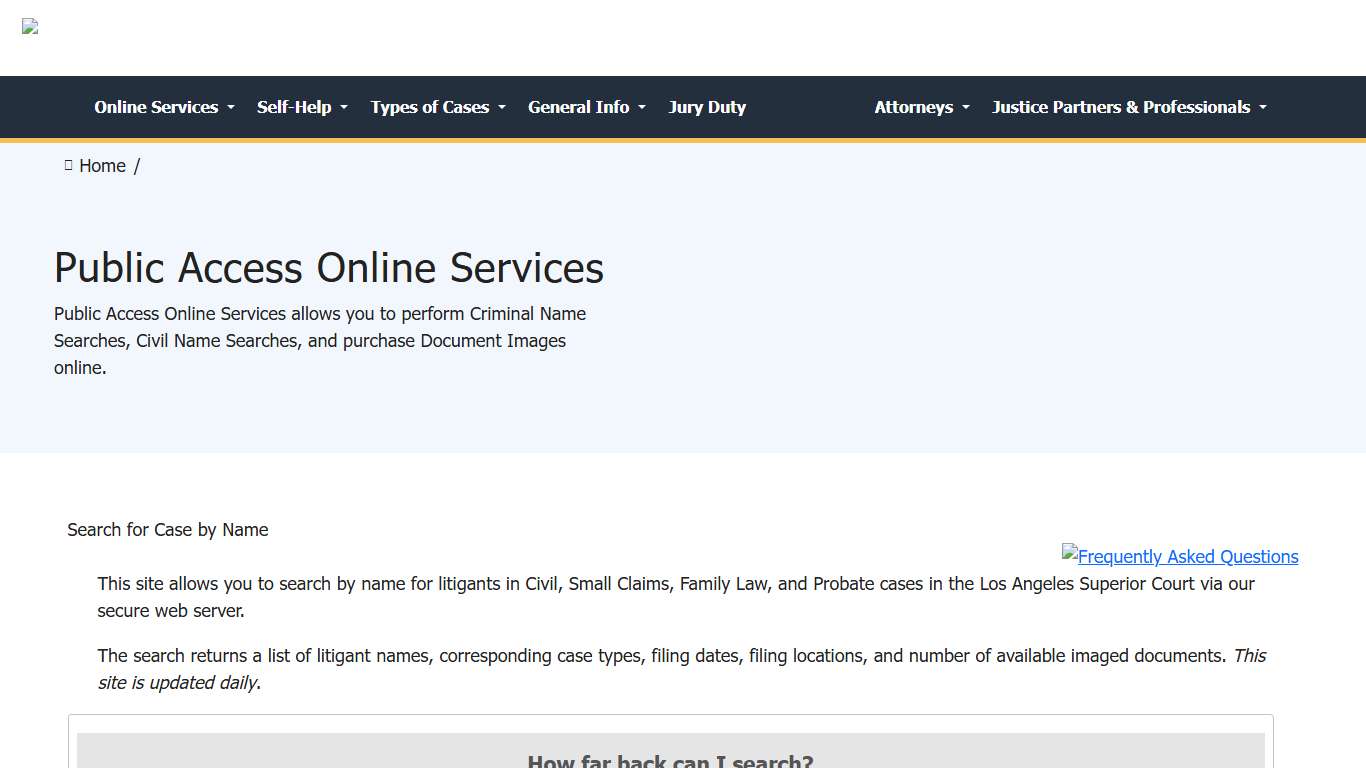Viewport: 1366px width, 768px height.
Task: Open the Online Services dropdown menu
Action: [x=157, y=107]
